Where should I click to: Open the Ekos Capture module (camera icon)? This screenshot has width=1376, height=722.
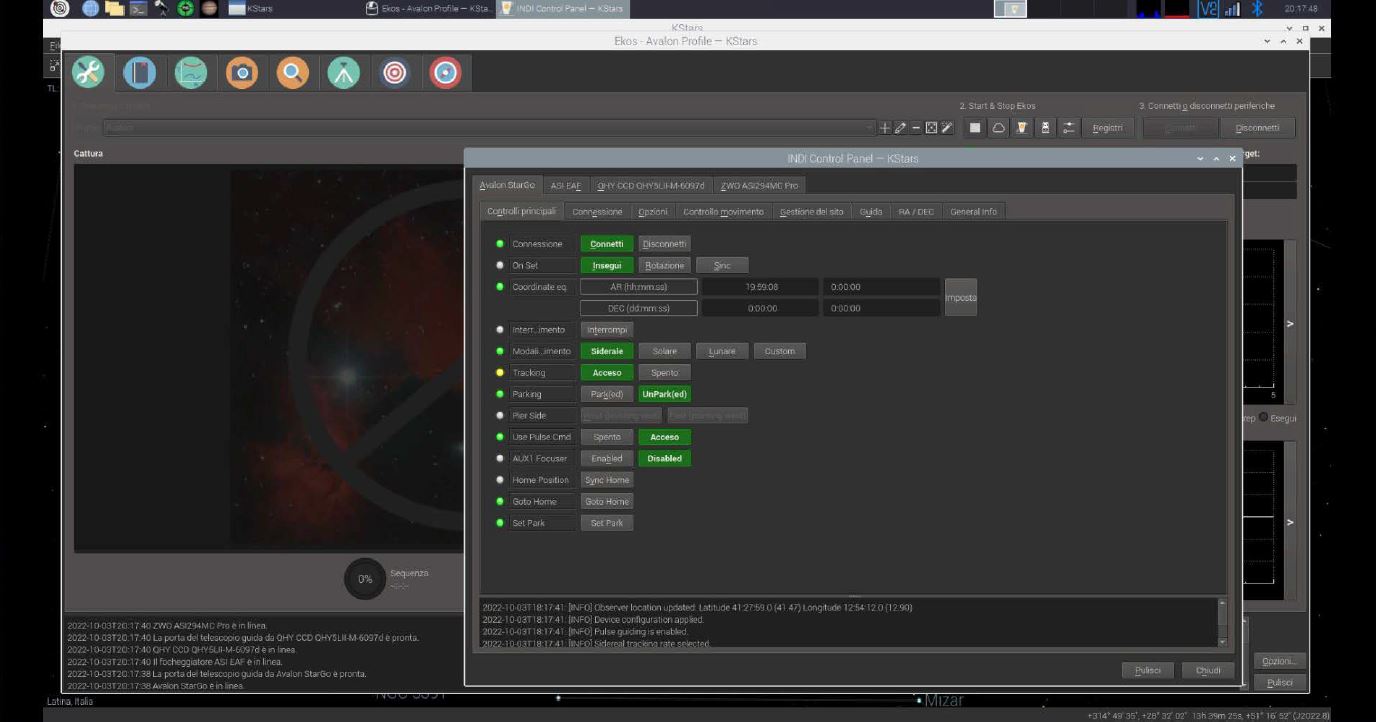pos(241,73)
